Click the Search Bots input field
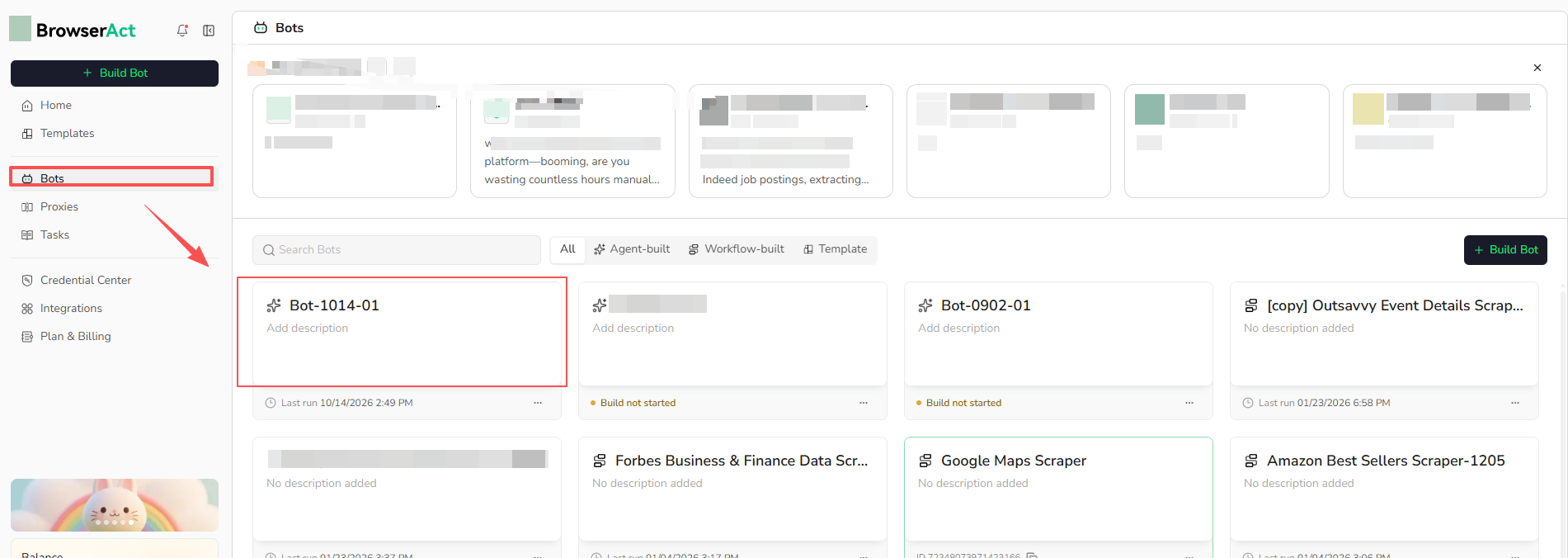1568x558 pixels. coord(397,249)
